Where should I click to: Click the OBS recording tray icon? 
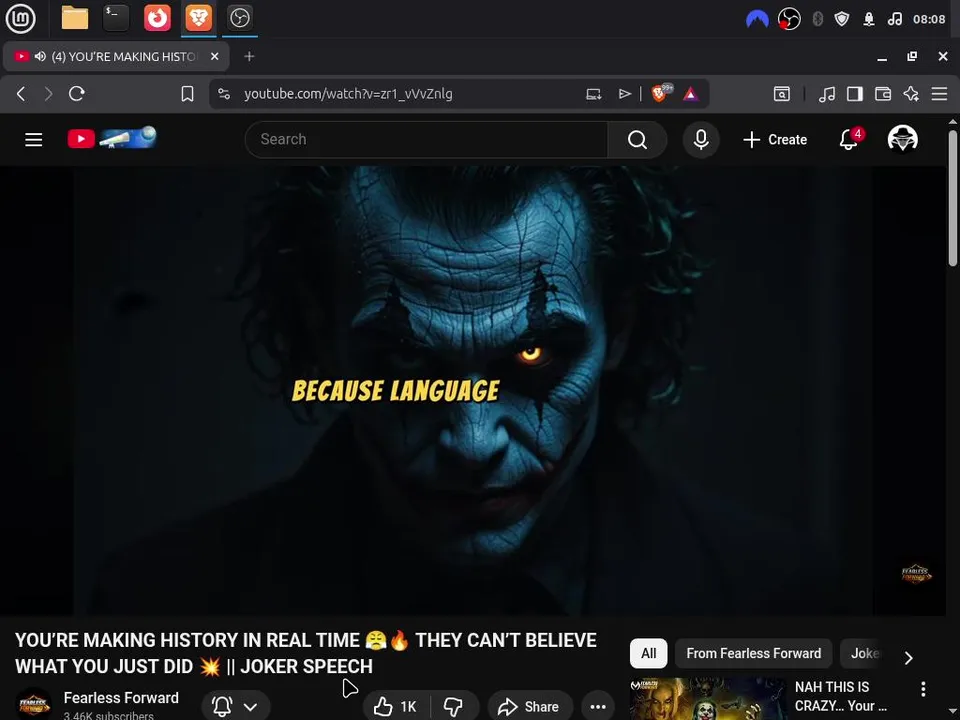(789, 20)
